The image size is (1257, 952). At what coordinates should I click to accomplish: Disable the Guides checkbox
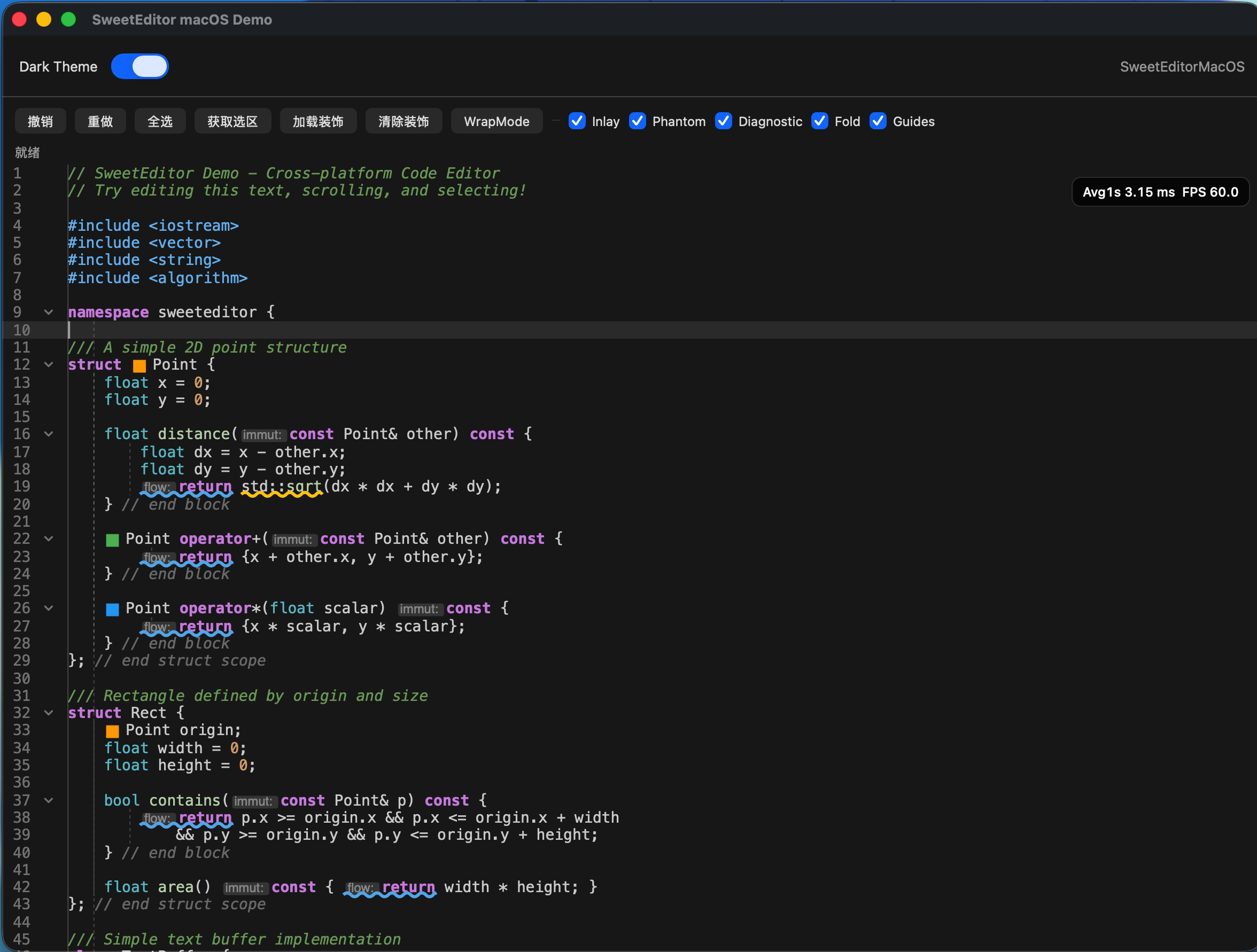click(878, 121)
